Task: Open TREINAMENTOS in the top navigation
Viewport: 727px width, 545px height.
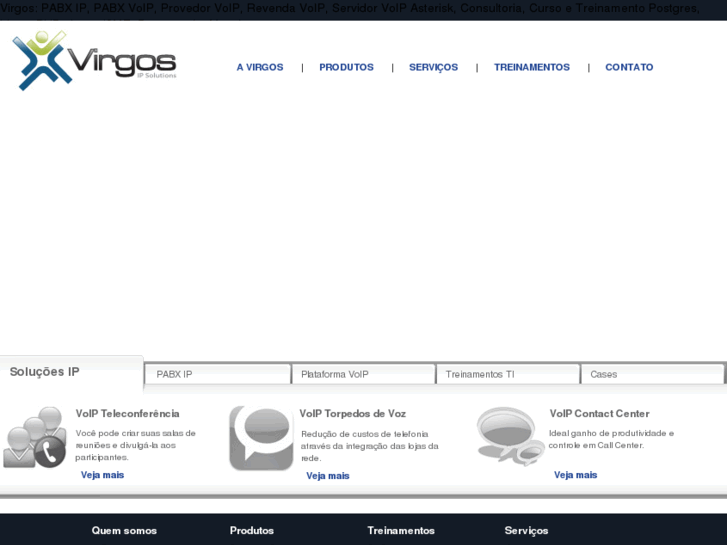Action: 532,67
